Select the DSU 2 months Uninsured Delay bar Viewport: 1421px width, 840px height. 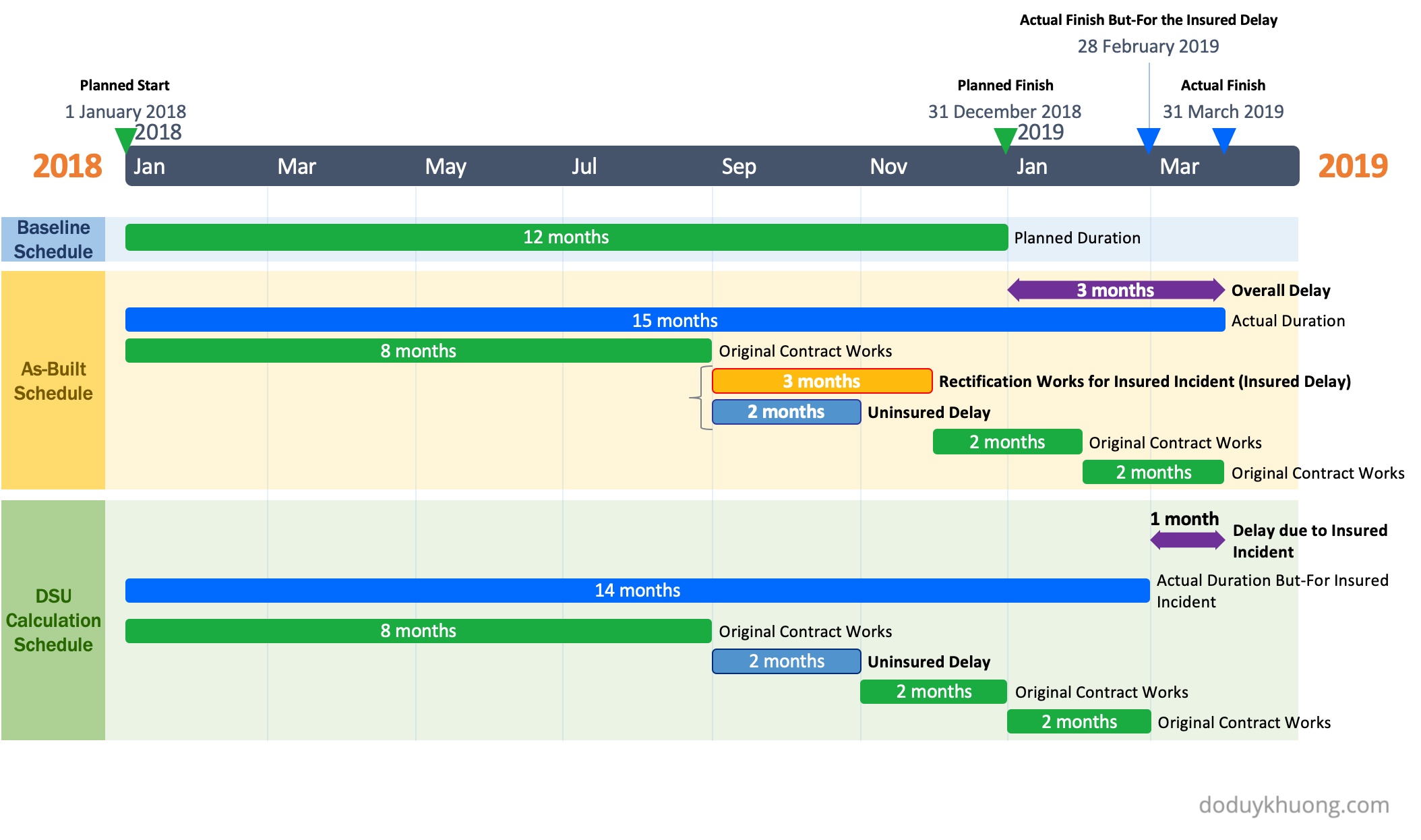click(x=786, y=661)
